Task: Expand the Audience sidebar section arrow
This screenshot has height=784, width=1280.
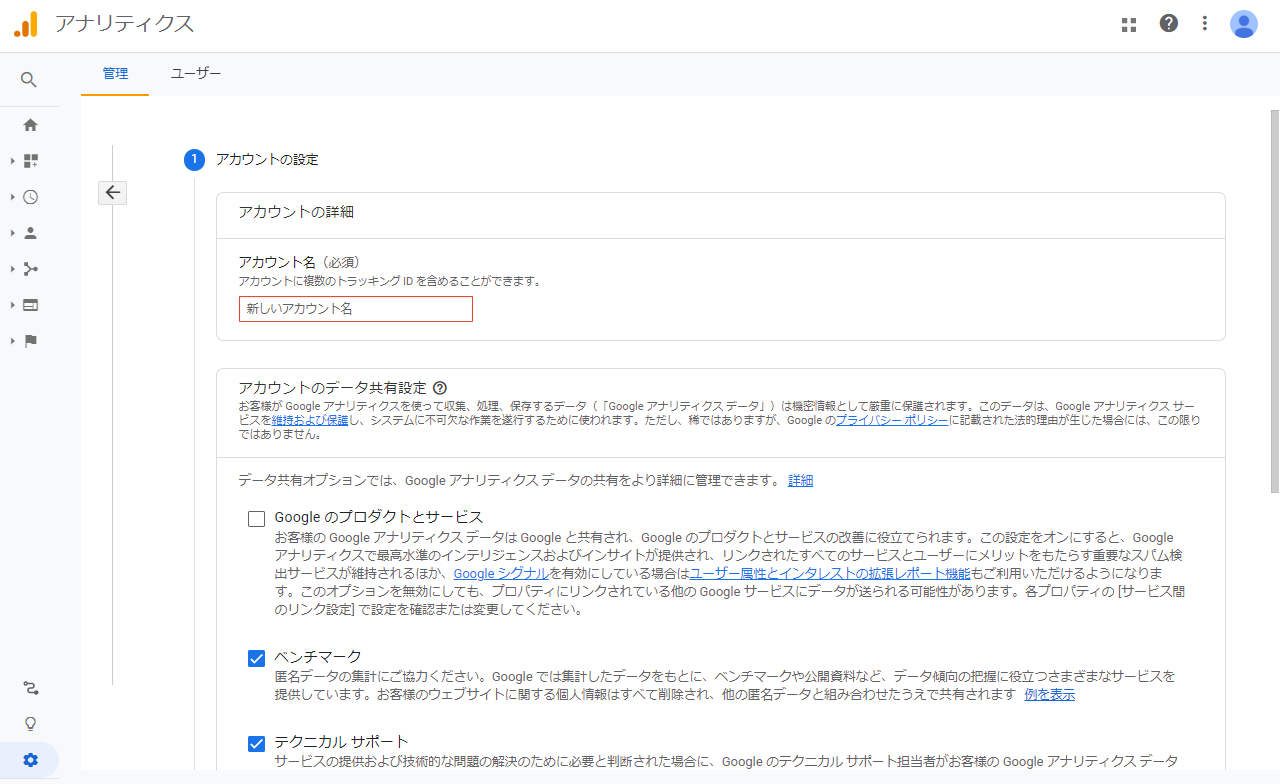Action: coord(12,233)
